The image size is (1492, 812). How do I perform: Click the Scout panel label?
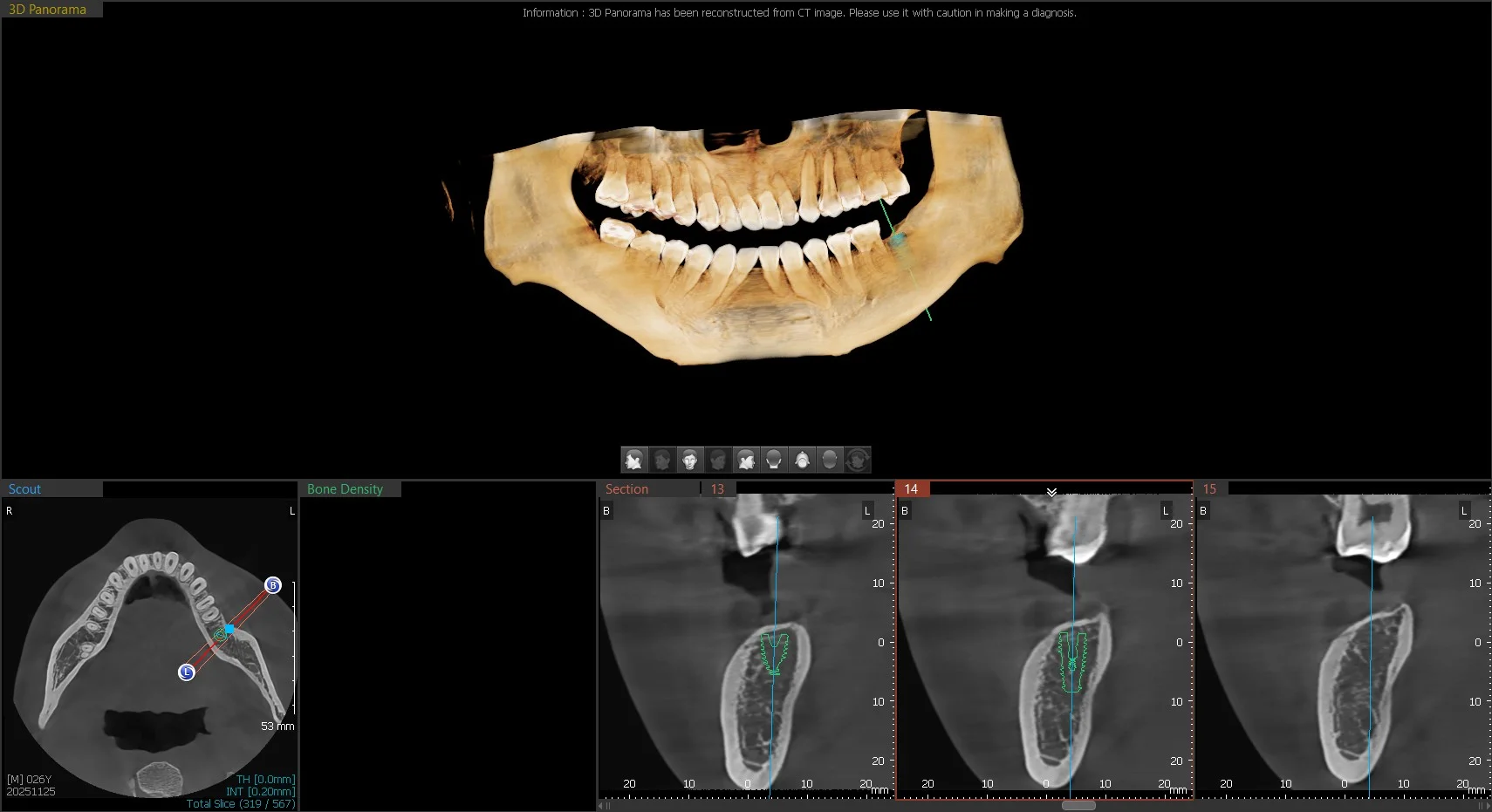[x=24, y=488]
